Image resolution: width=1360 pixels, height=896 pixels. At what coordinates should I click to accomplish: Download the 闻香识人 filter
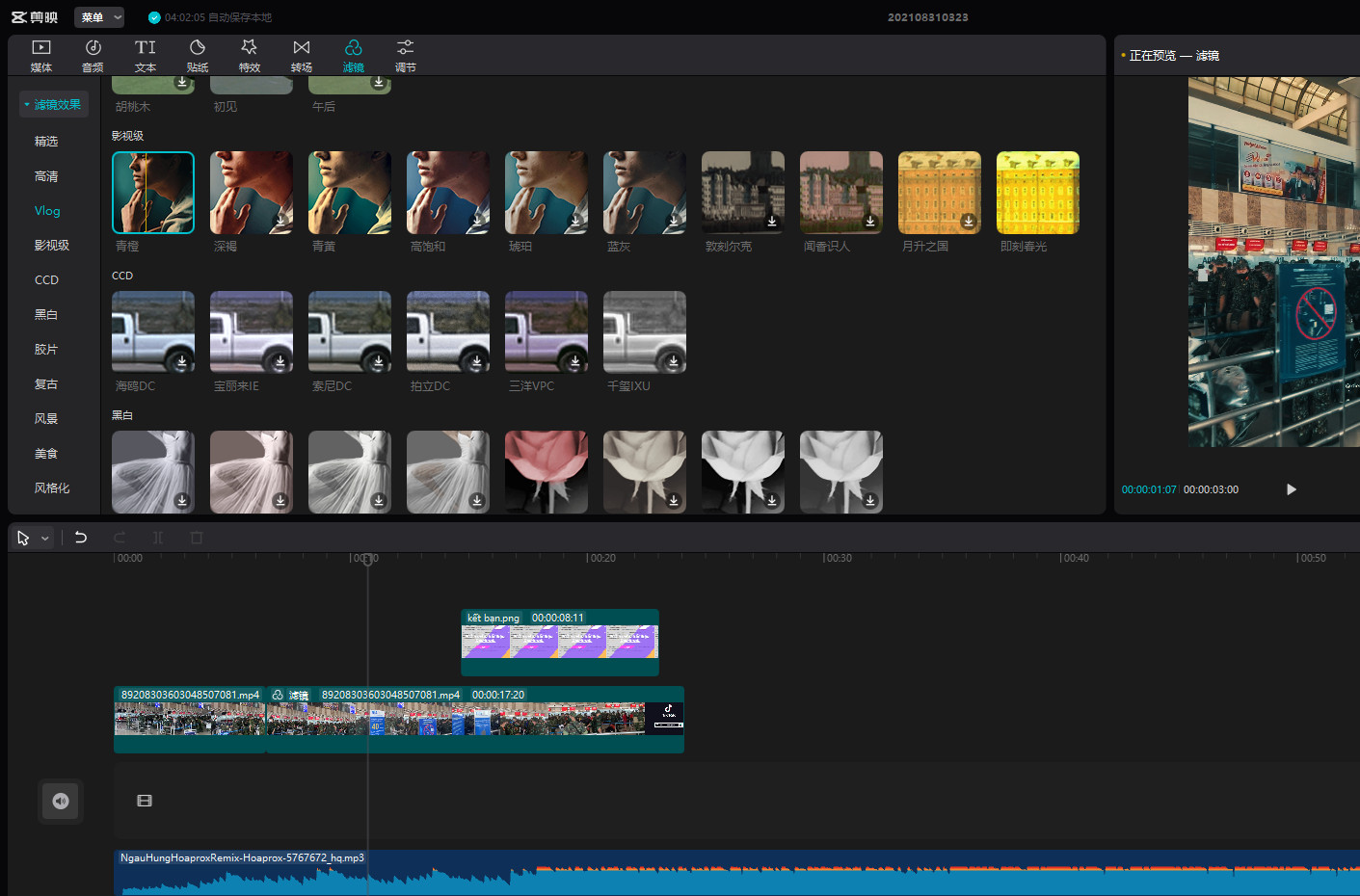870,221
